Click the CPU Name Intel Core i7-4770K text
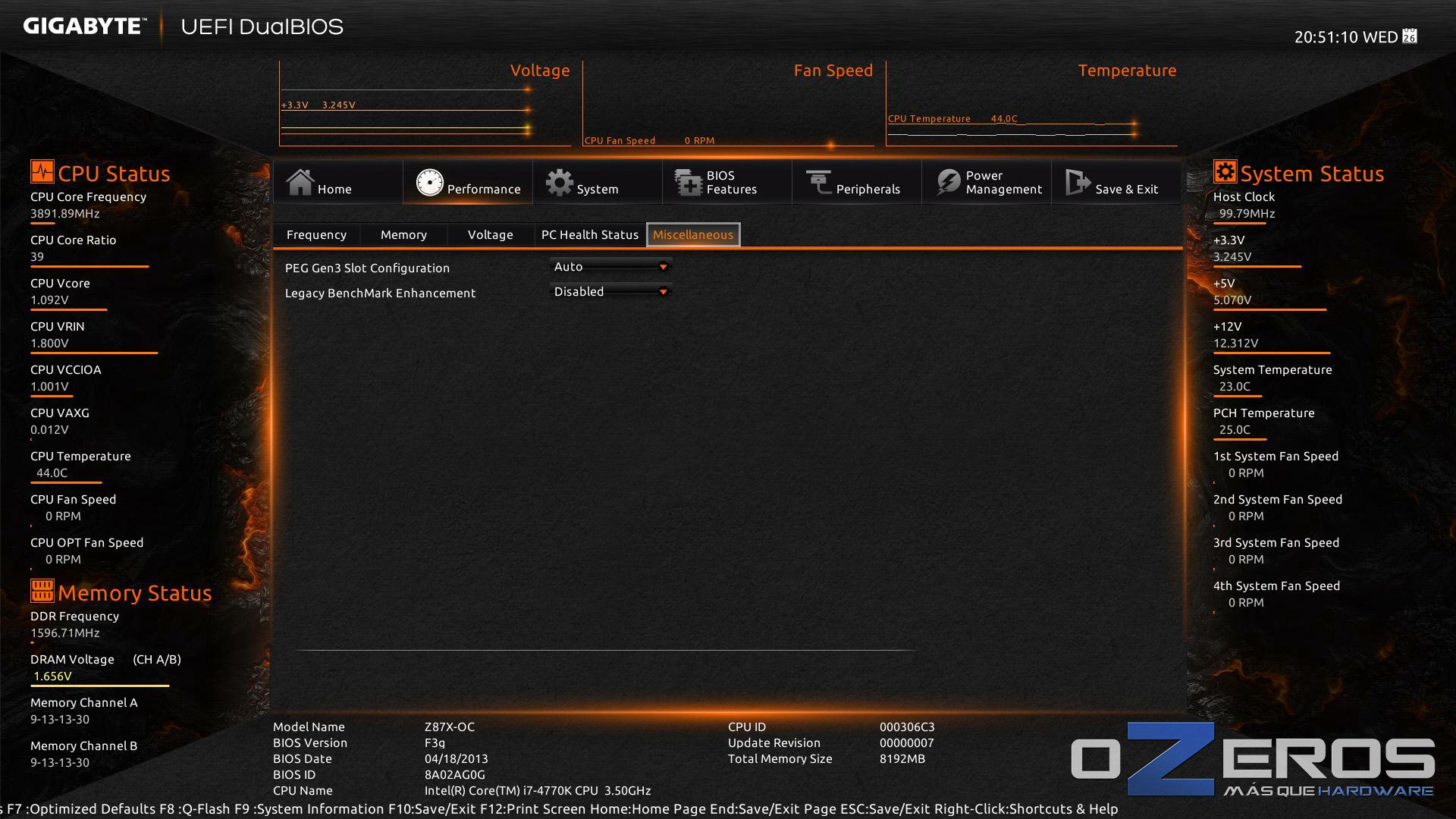 [538, 791]
